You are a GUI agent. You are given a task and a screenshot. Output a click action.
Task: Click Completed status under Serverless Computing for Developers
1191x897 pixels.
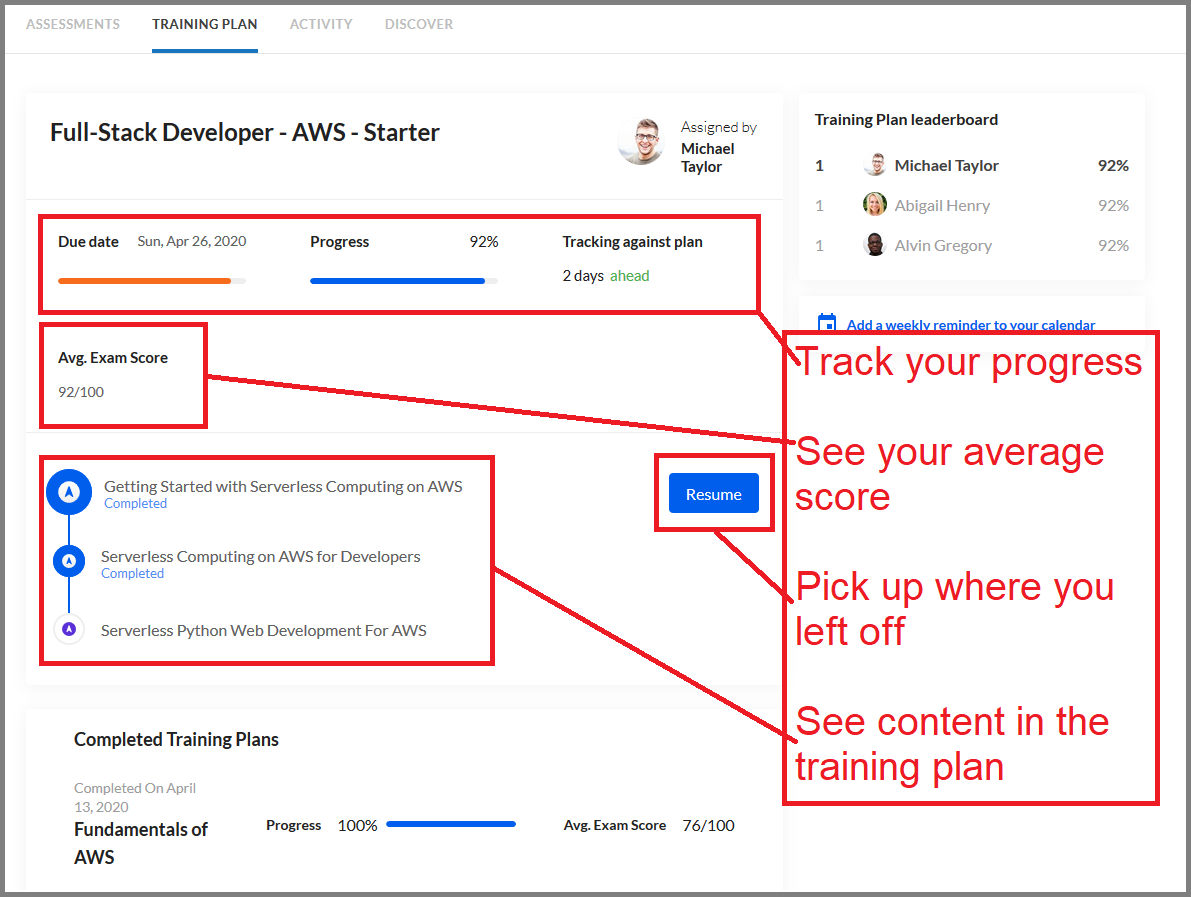coord(132,573)
